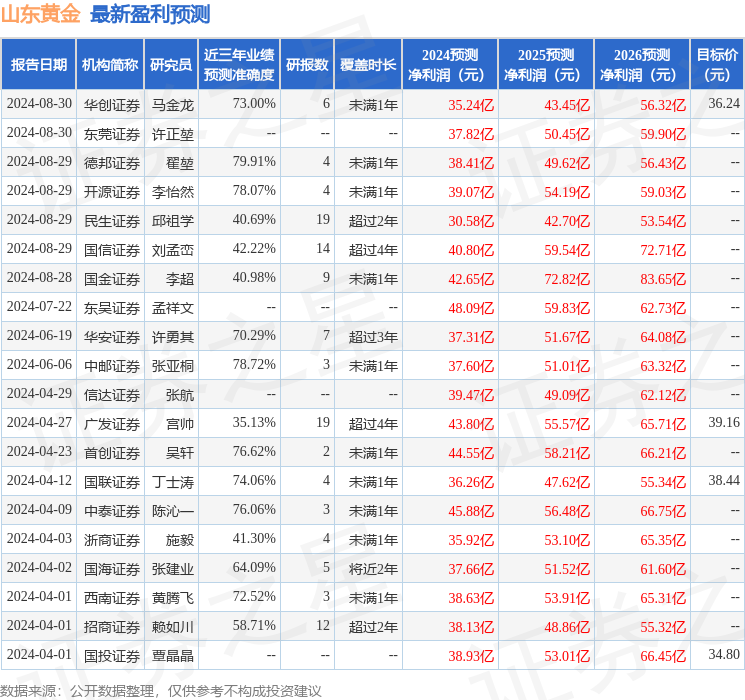Viewport: 745px width, 700px height.
Task: Click coverage duration 将近2年
Action: [x=373, y=569]
